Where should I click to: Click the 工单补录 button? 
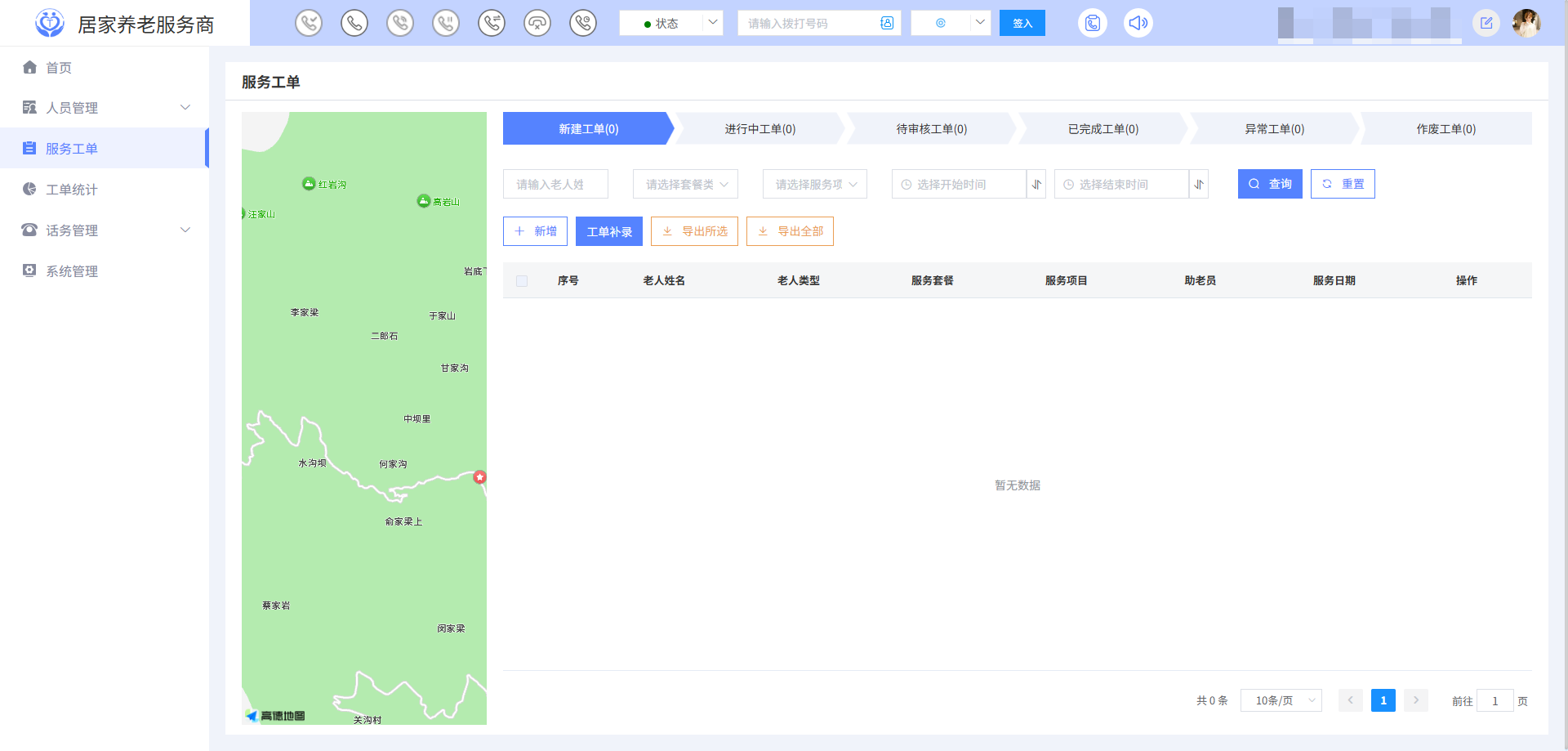point(609,231)
